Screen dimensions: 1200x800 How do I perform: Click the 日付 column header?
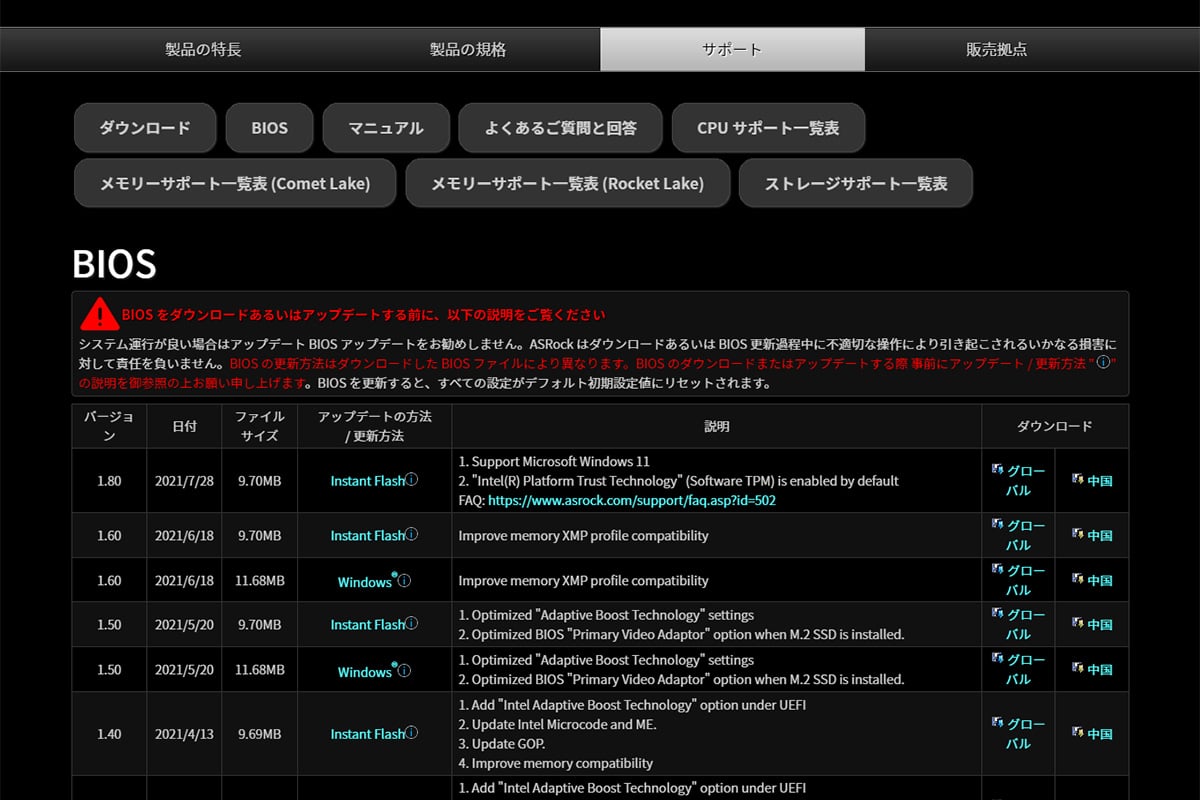point(184,426)
